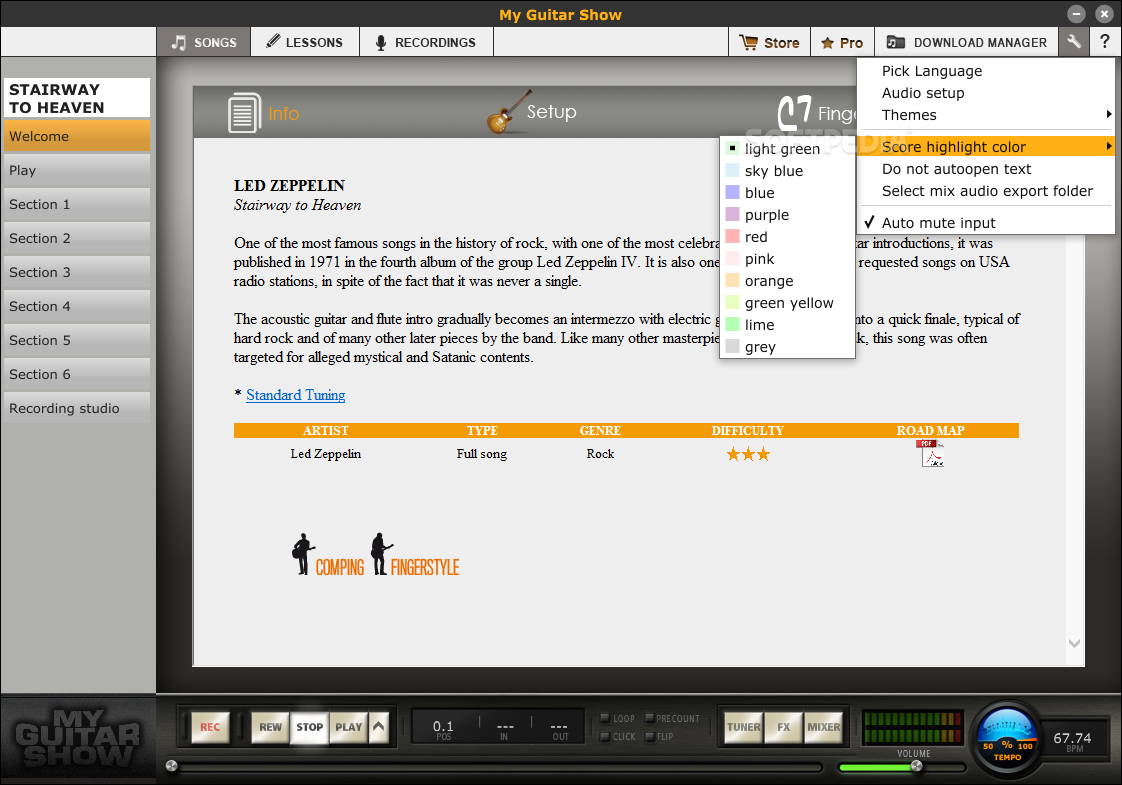
Task: Open Section 4 in sidebar
Action: (x=77, y=306)
